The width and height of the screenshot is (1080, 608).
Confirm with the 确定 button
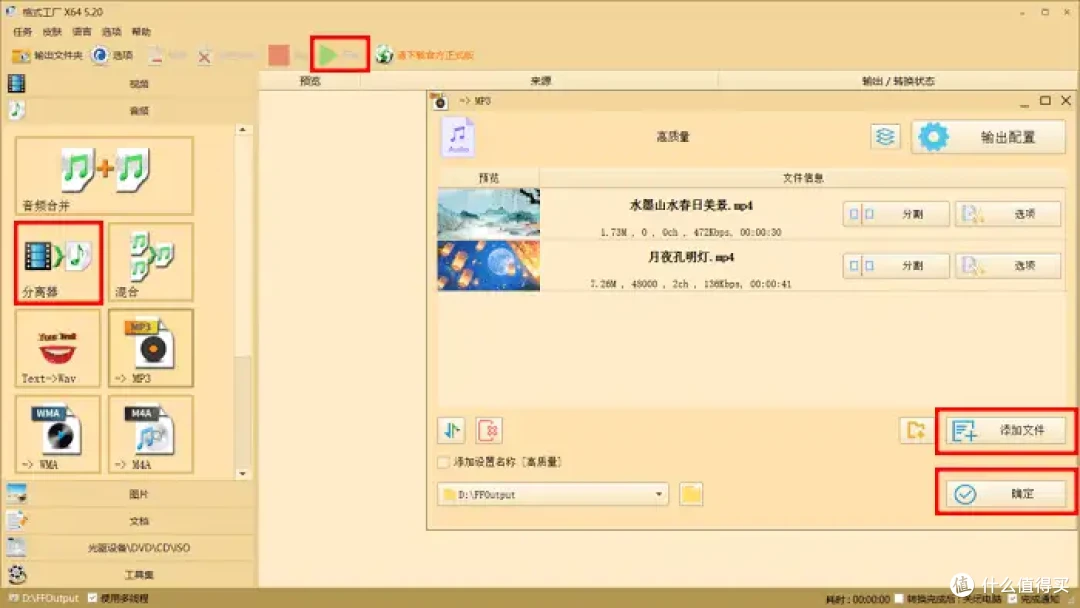[1006, 494]
